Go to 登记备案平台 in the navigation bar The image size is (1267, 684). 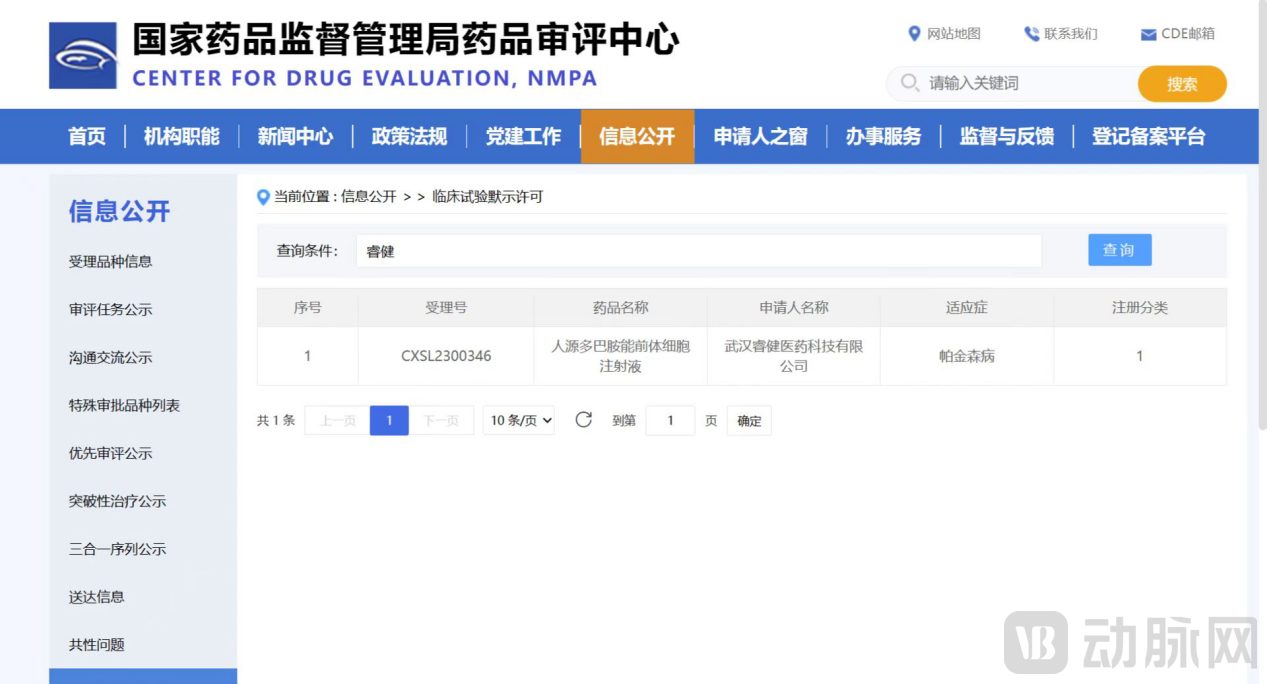click(x=1148, y=136)
